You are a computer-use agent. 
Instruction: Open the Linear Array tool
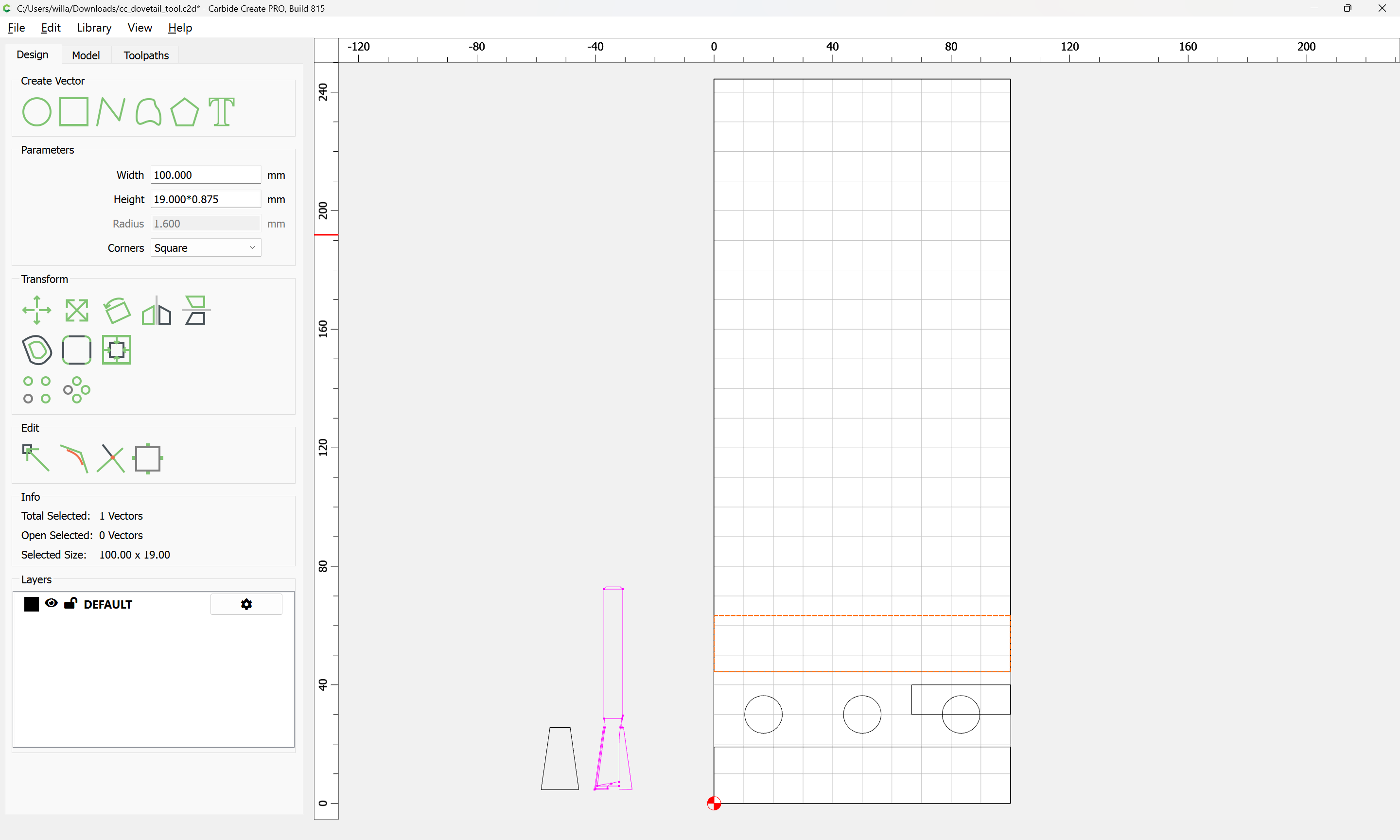(x=37, y=389)
